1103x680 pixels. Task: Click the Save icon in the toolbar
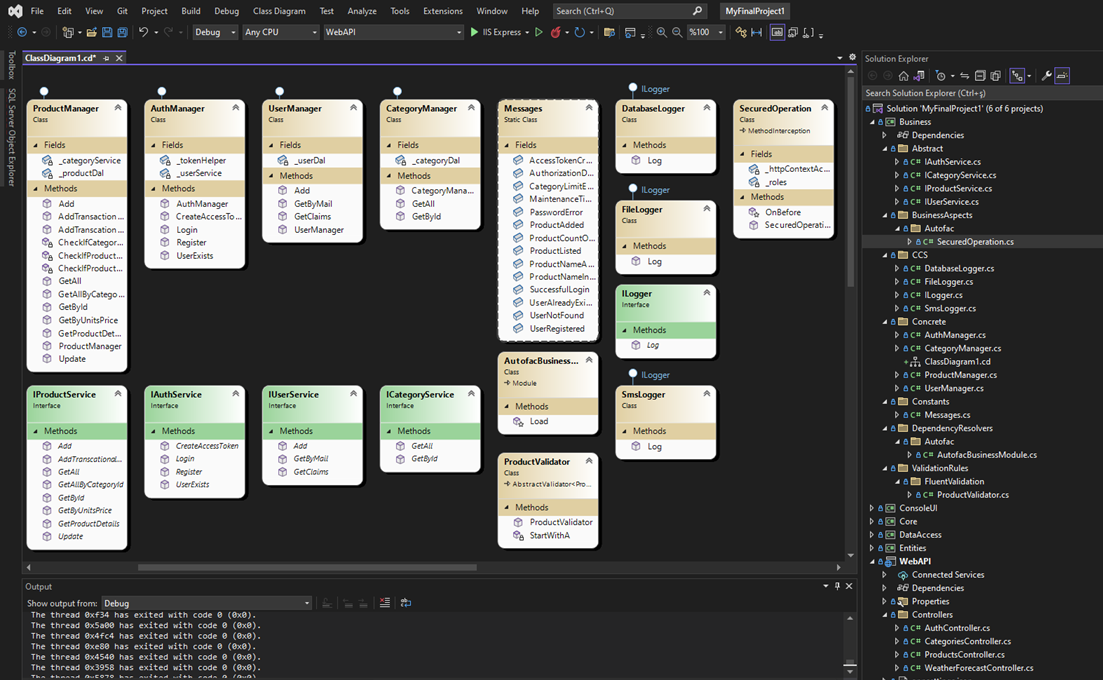107,32
